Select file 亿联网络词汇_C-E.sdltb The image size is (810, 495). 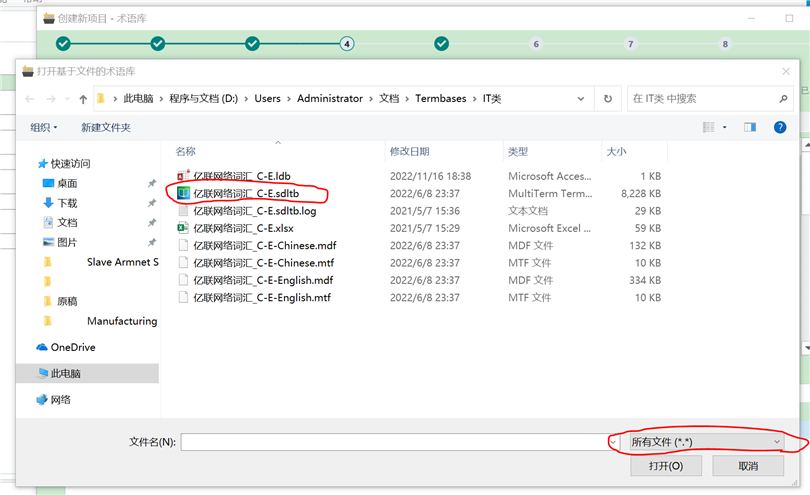246,193
